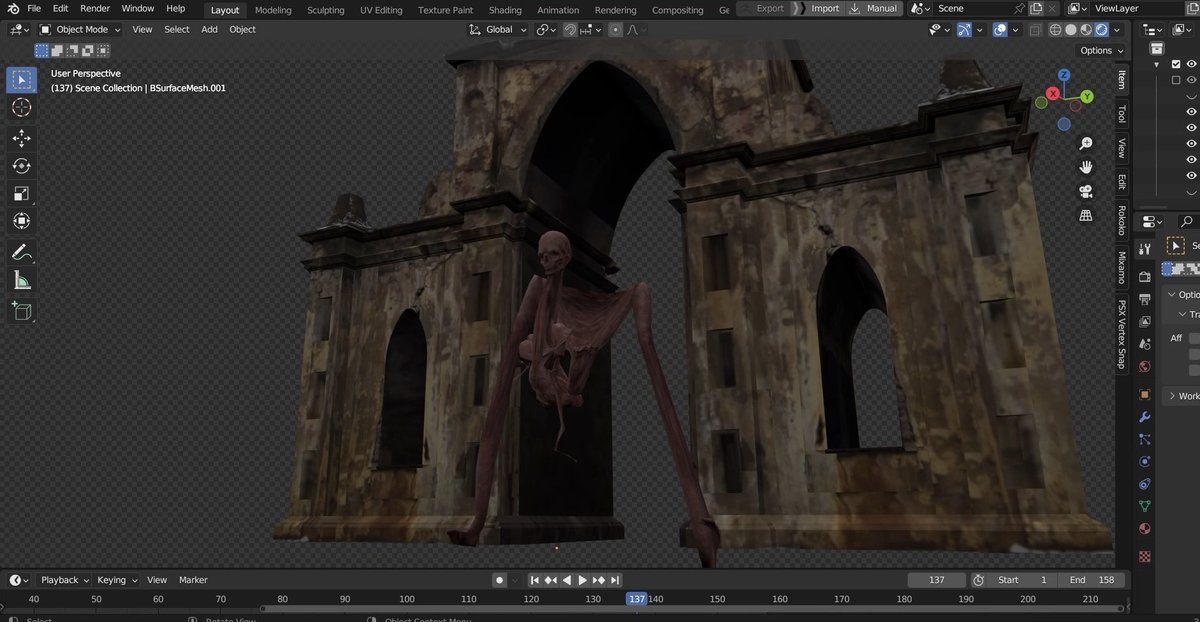Click the End frame 158 field
1200x622 pixels.
click(1090, 580)
